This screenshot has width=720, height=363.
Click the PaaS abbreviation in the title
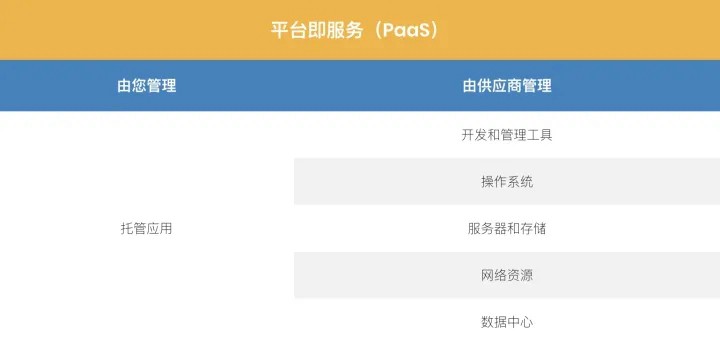click(406, 30)
